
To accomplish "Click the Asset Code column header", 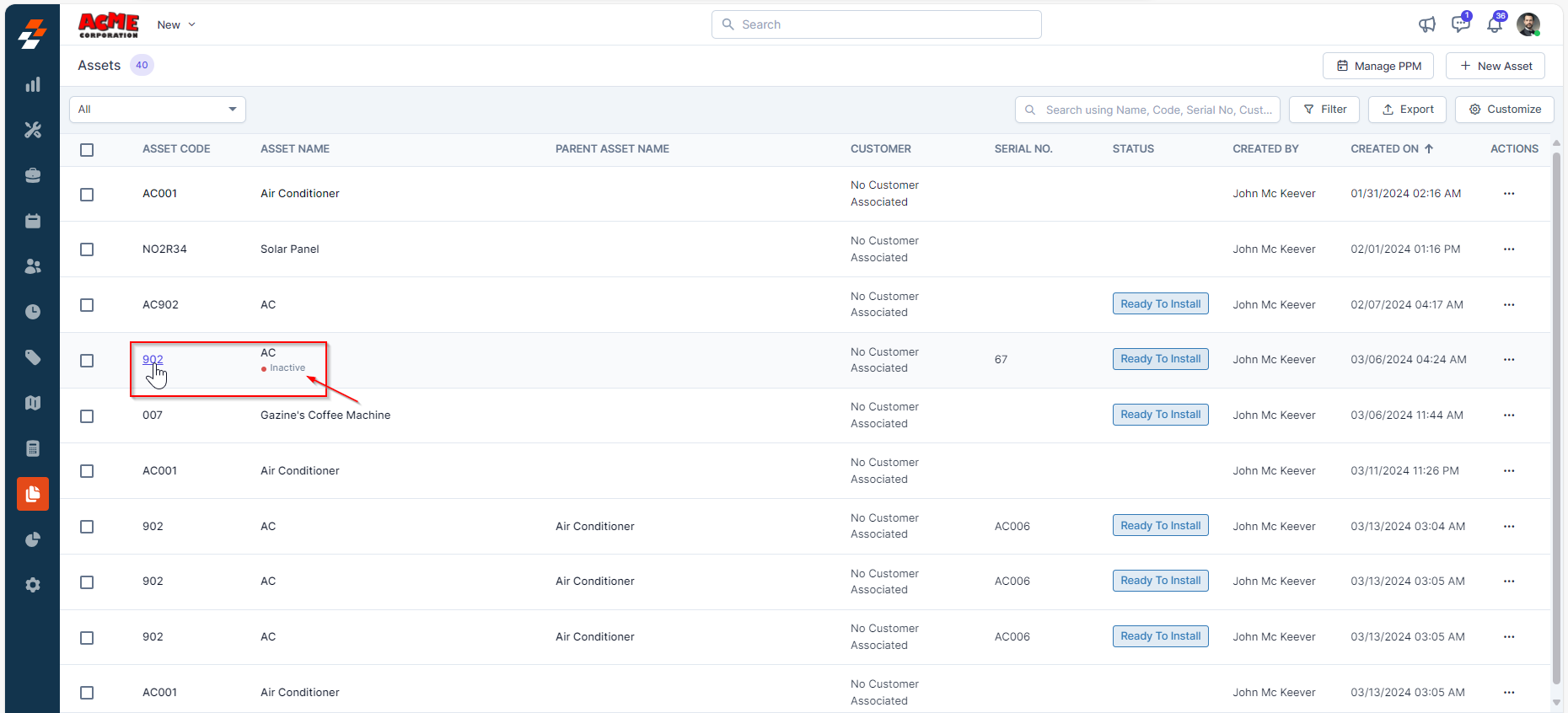I will (176, 149).
